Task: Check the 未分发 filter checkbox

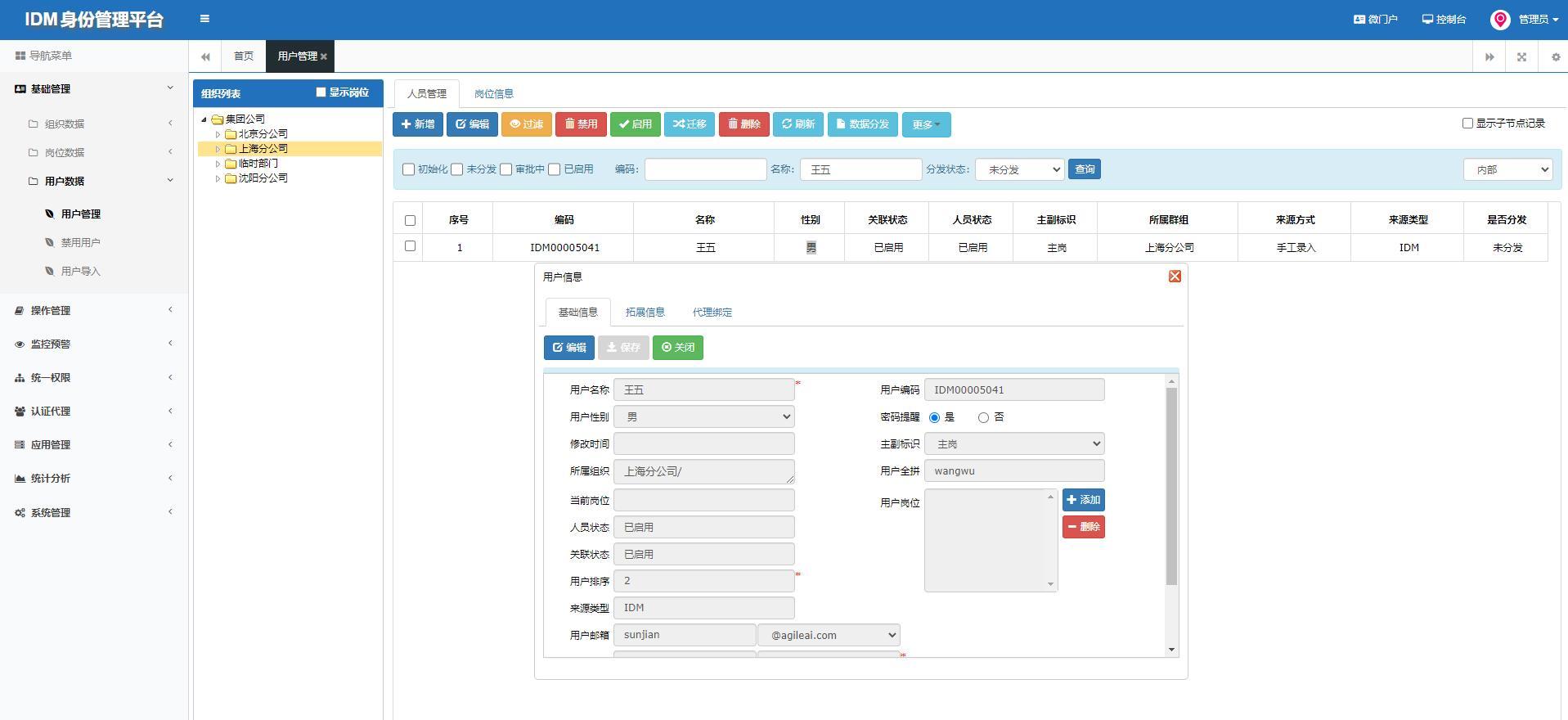Action: click(x=457, y=169)
